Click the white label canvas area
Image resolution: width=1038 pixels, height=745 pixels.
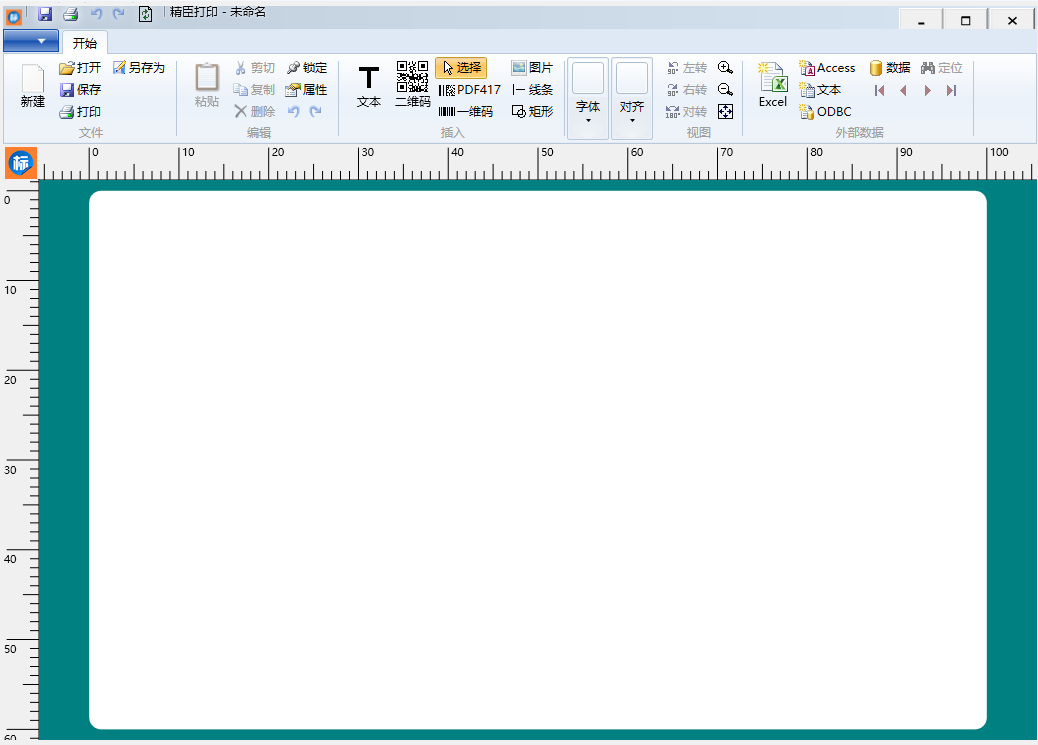[x=538, y=460]
